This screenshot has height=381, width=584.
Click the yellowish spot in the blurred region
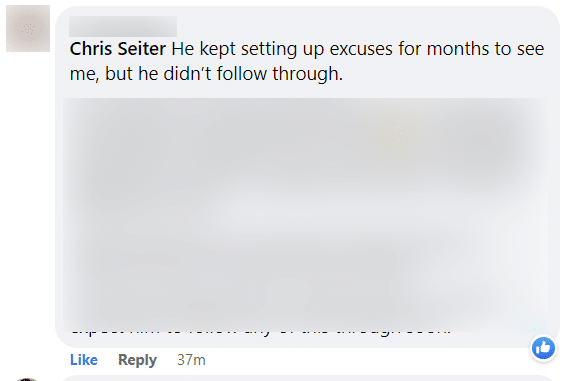point(399,136)
